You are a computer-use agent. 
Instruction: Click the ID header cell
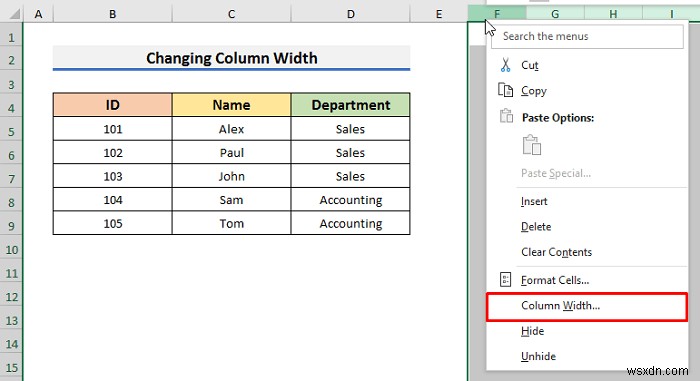point(112,105)
